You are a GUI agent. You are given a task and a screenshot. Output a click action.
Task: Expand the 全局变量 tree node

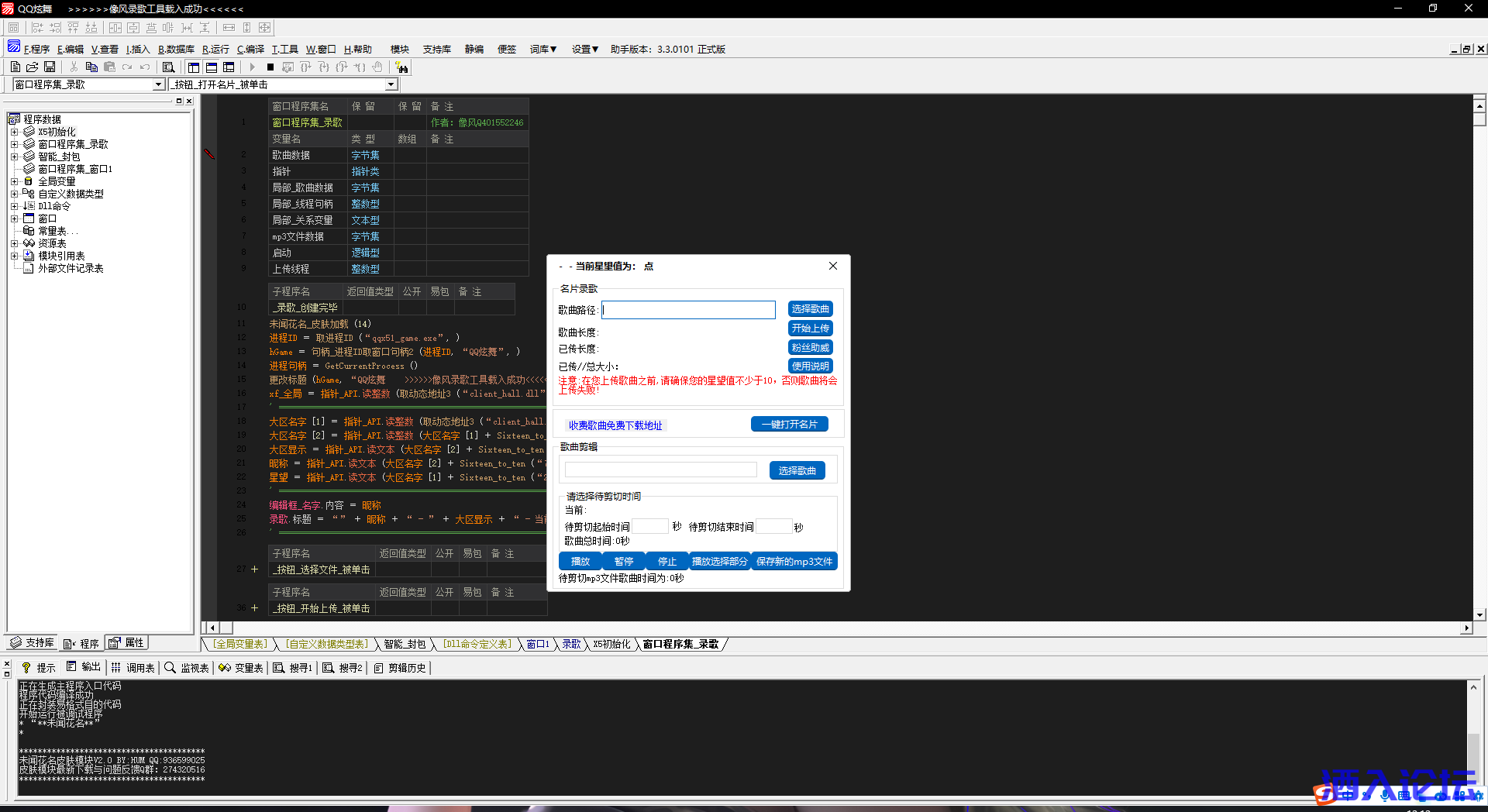[14, 181]
